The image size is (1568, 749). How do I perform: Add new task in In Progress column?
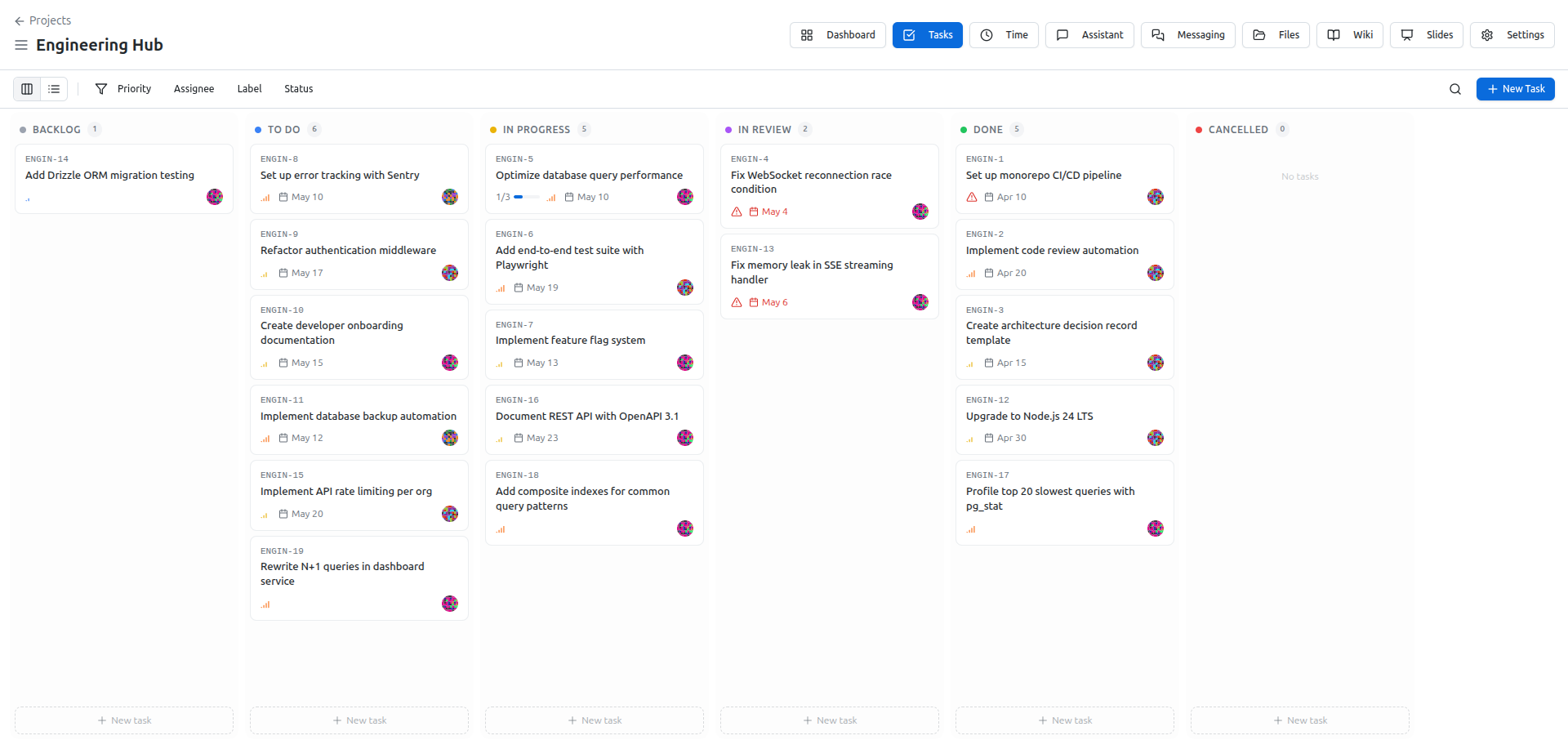pos(595,720)
